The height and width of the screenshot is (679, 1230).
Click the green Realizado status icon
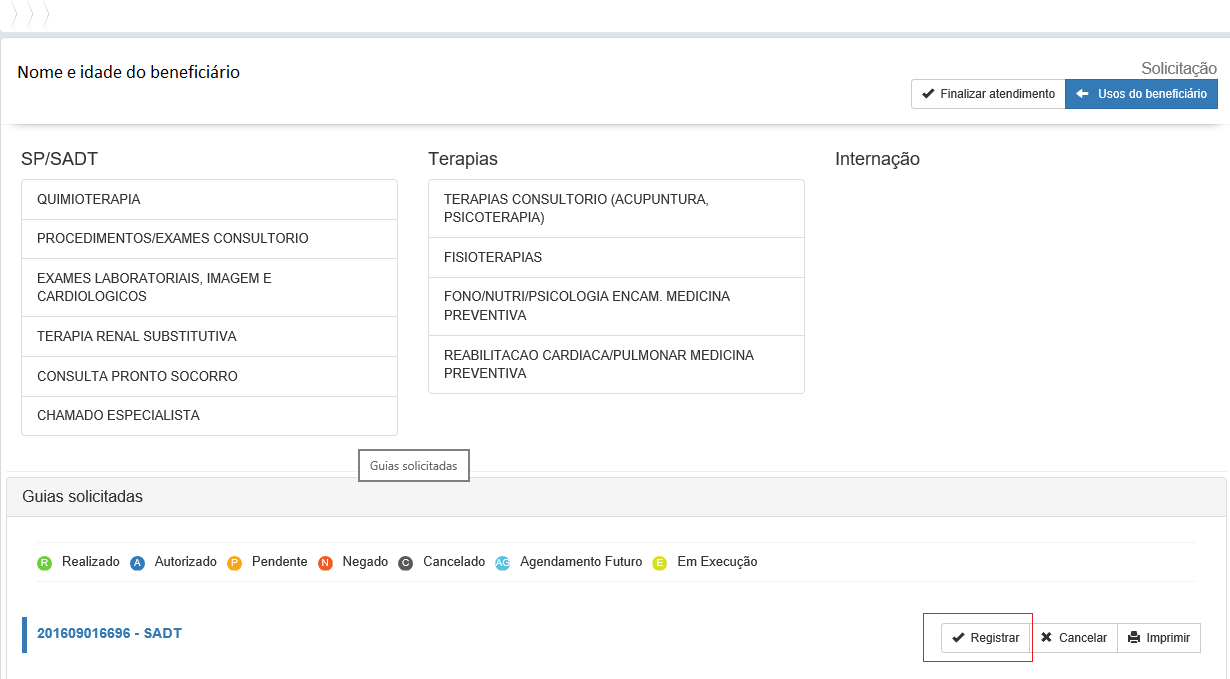(44, 562)
